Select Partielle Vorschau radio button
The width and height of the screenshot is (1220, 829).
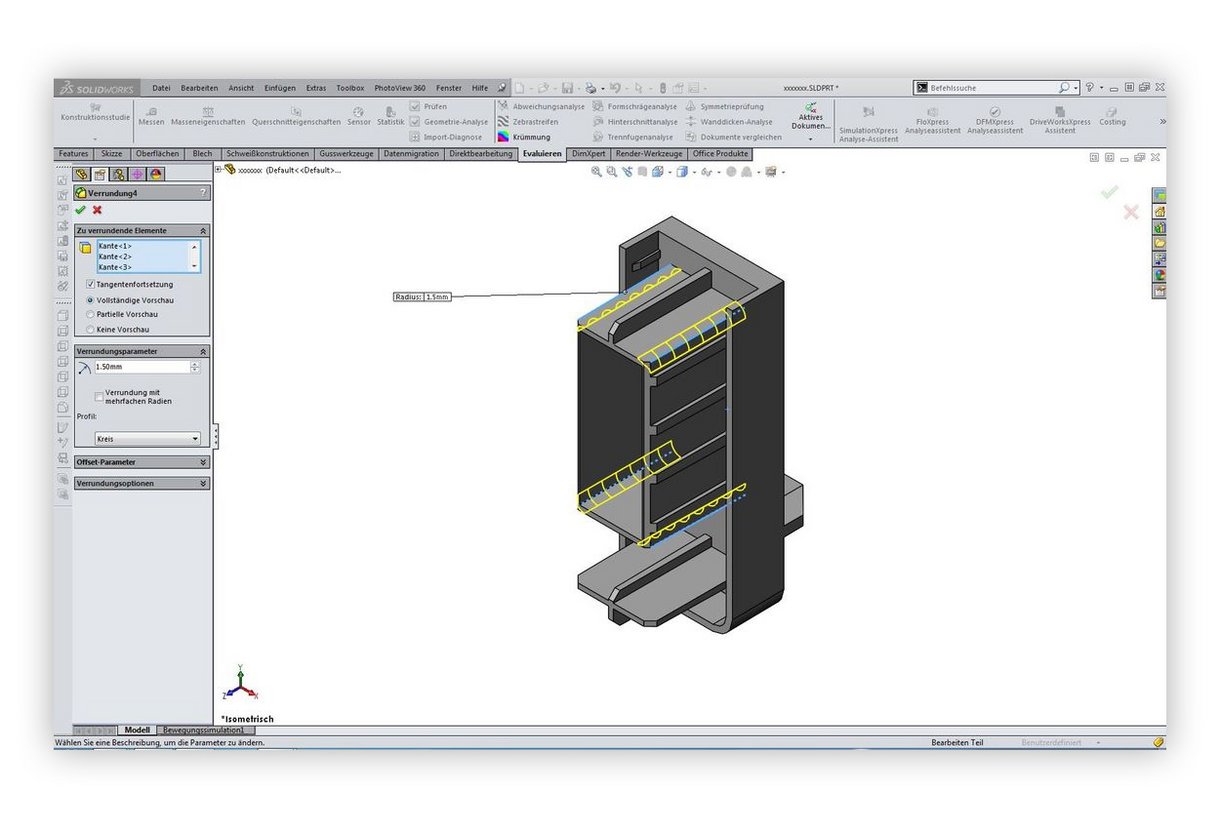coord(91,314)
